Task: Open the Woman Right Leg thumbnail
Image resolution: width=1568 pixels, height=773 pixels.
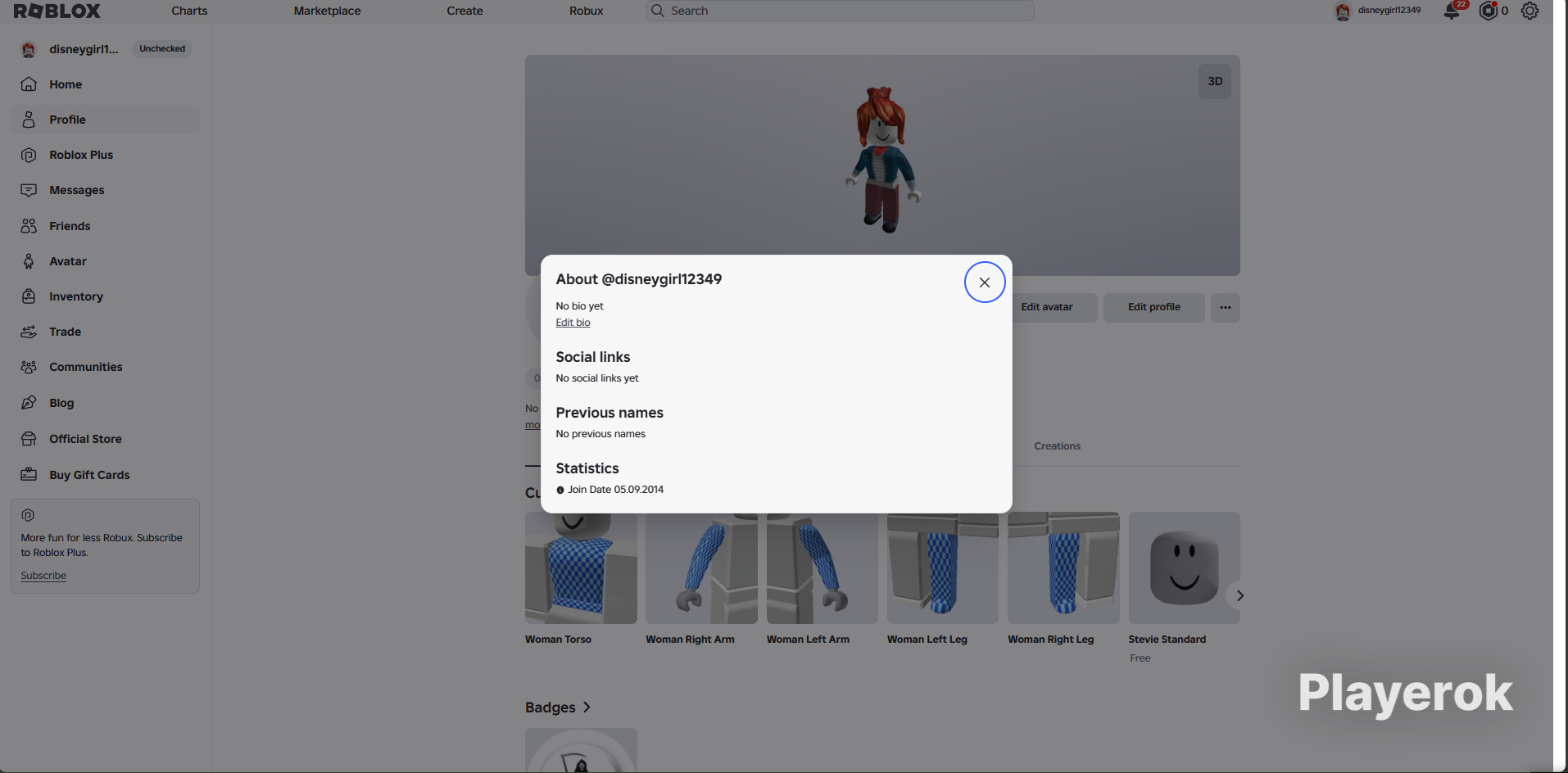Action: (1063, 568)
